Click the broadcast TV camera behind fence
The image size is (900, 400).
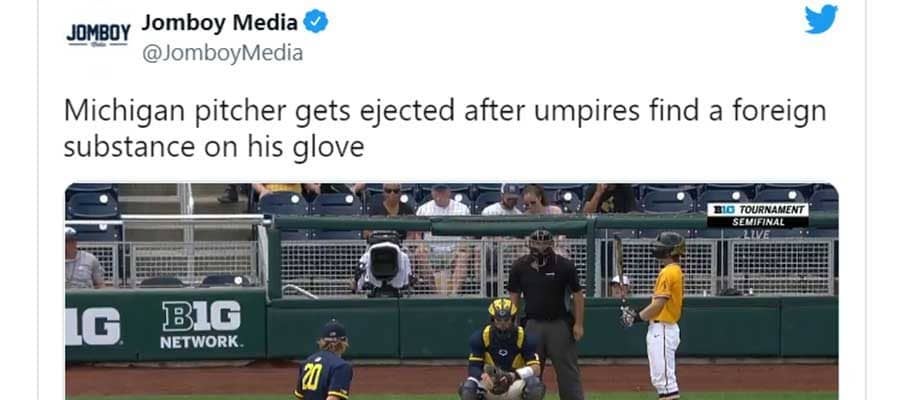[x=385, y=264]
